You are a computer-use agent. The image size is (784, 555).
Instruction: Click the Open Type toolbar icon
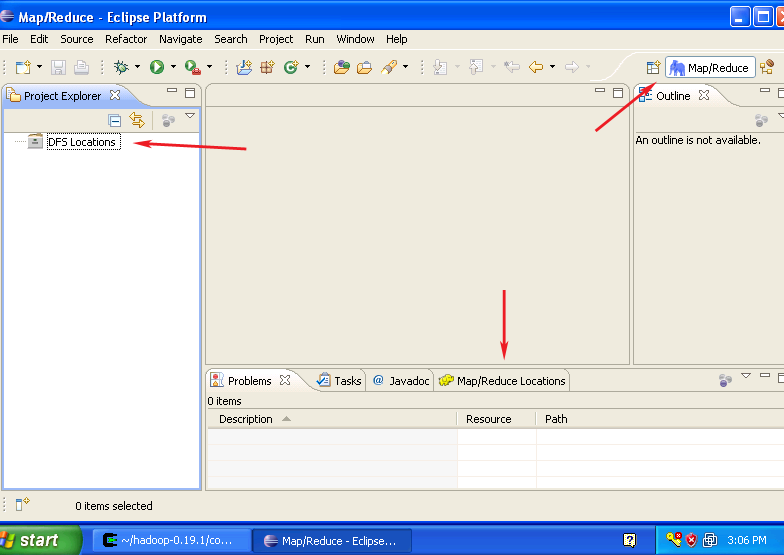pos(342,67)
